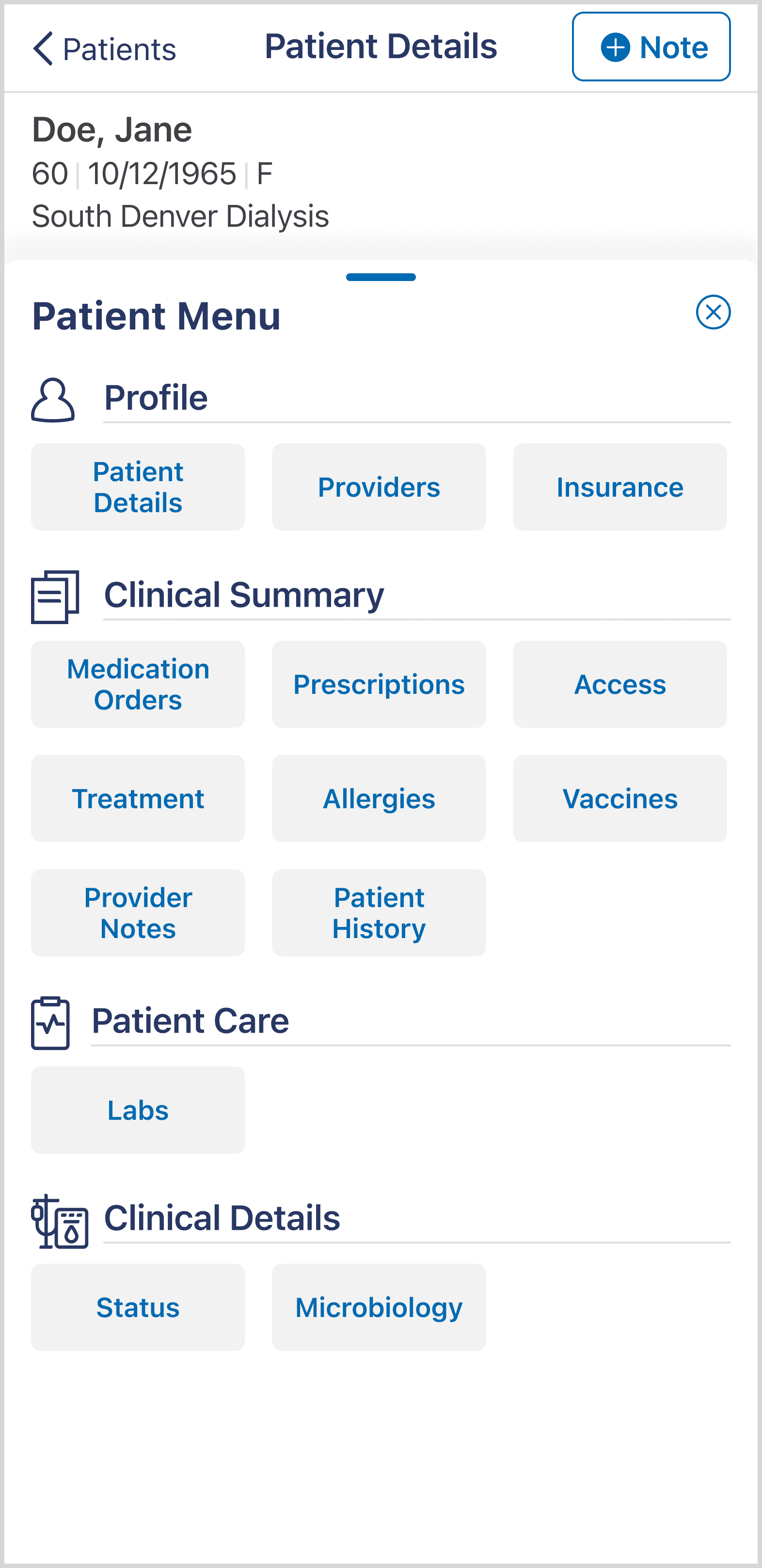Tap the sheet drag handle bar

point(381,277)
